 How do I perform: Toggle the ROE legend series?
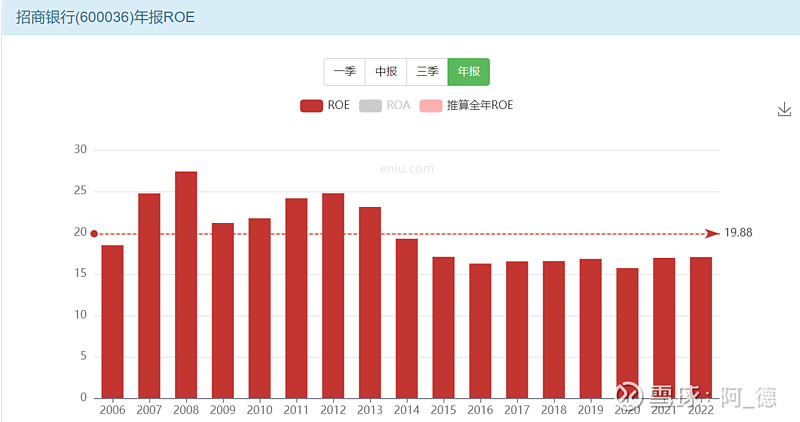pos(325,105)
